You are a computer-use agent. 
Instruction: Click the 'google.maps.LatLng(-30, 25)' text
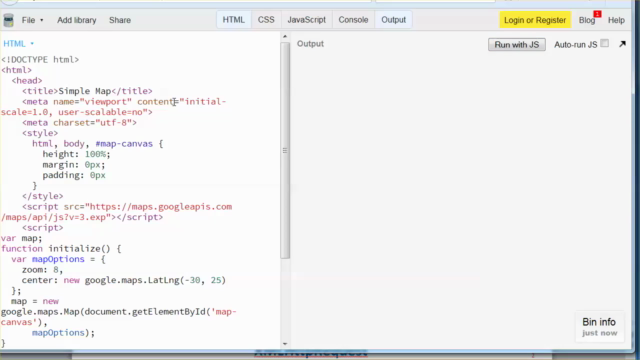pos(155,280)
